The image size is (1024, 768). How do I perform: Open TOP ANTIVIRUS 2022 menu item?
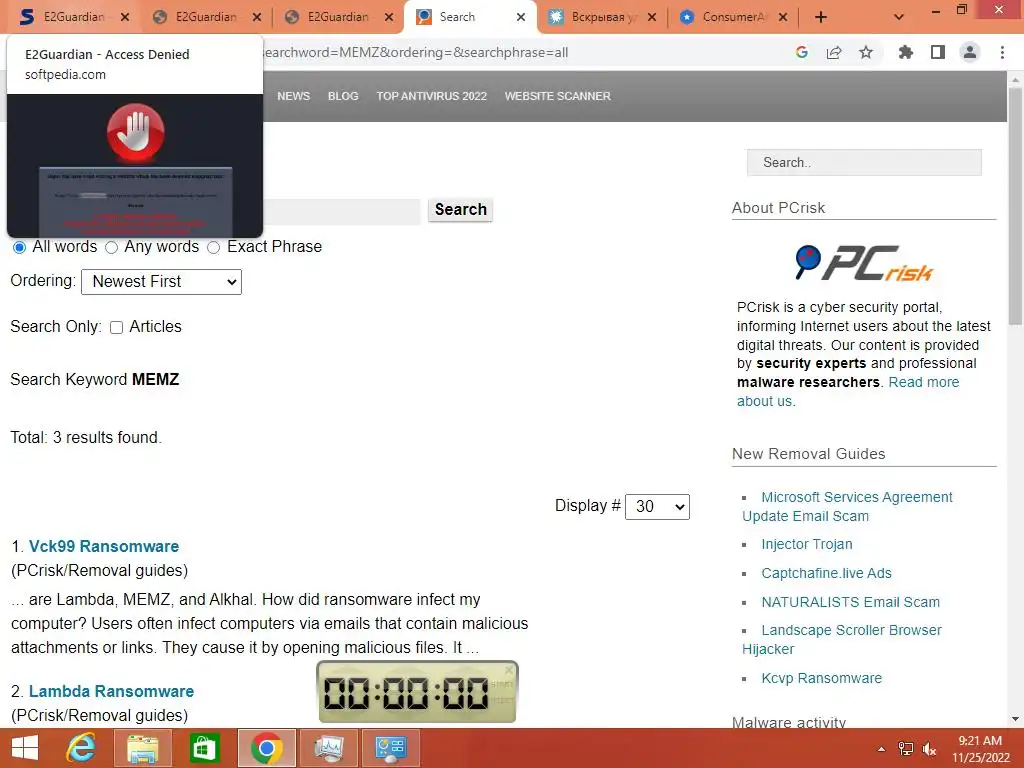(x=432, y=96)
